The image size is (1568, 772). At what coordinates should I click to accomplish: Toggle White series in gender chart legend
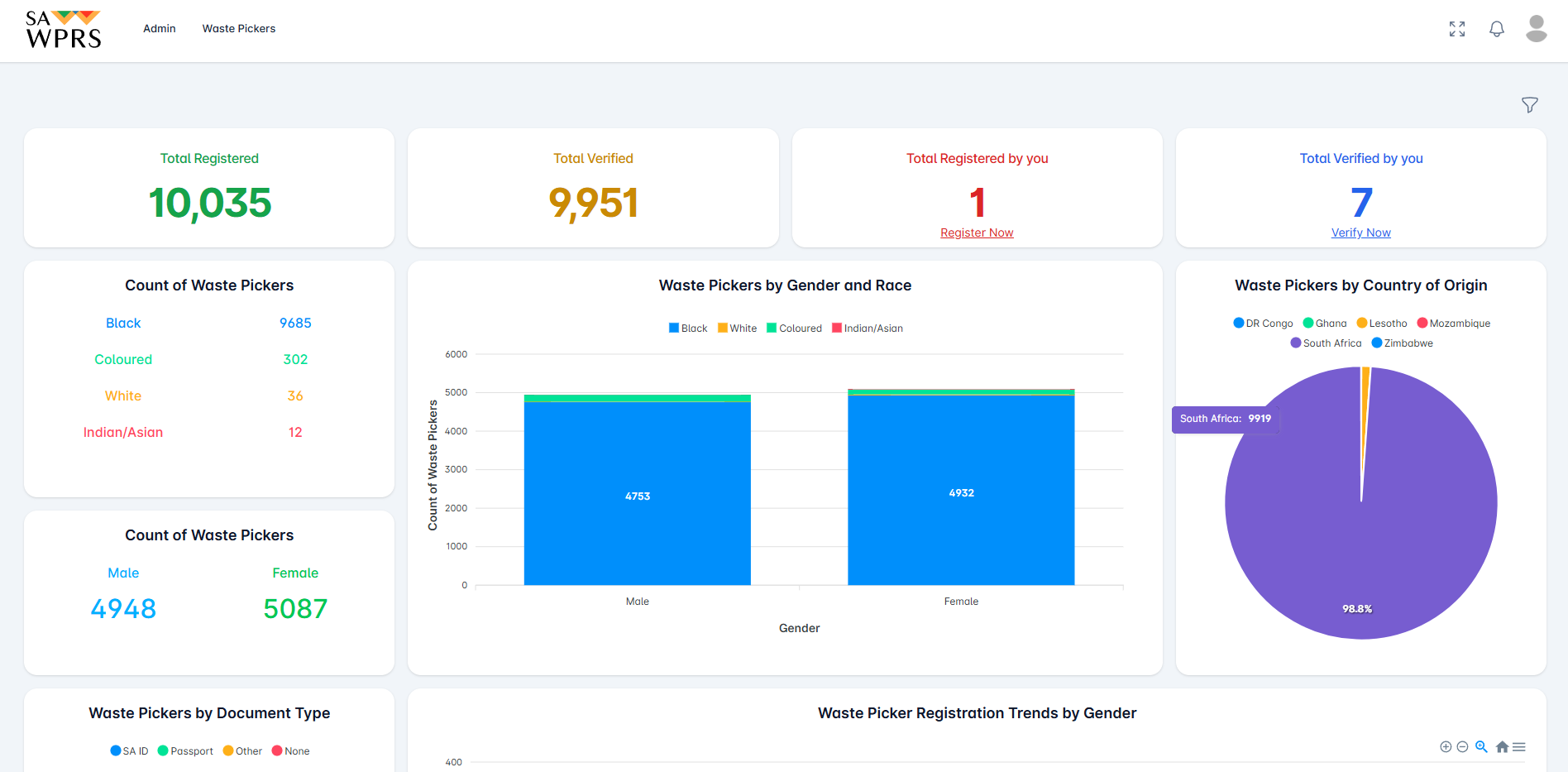coord(738,328)
